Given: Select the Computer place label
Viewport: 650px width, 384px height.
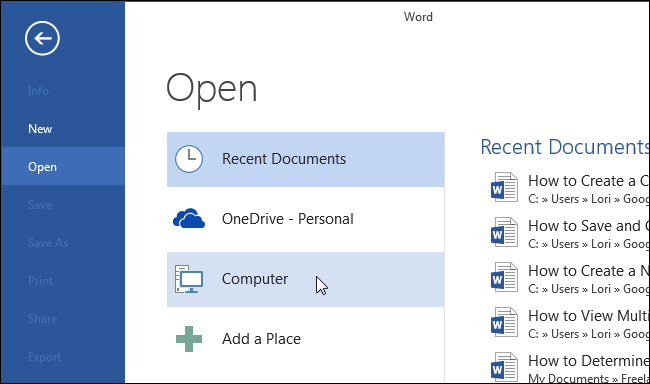Looking at the screenshot, I should coord(255,279).
